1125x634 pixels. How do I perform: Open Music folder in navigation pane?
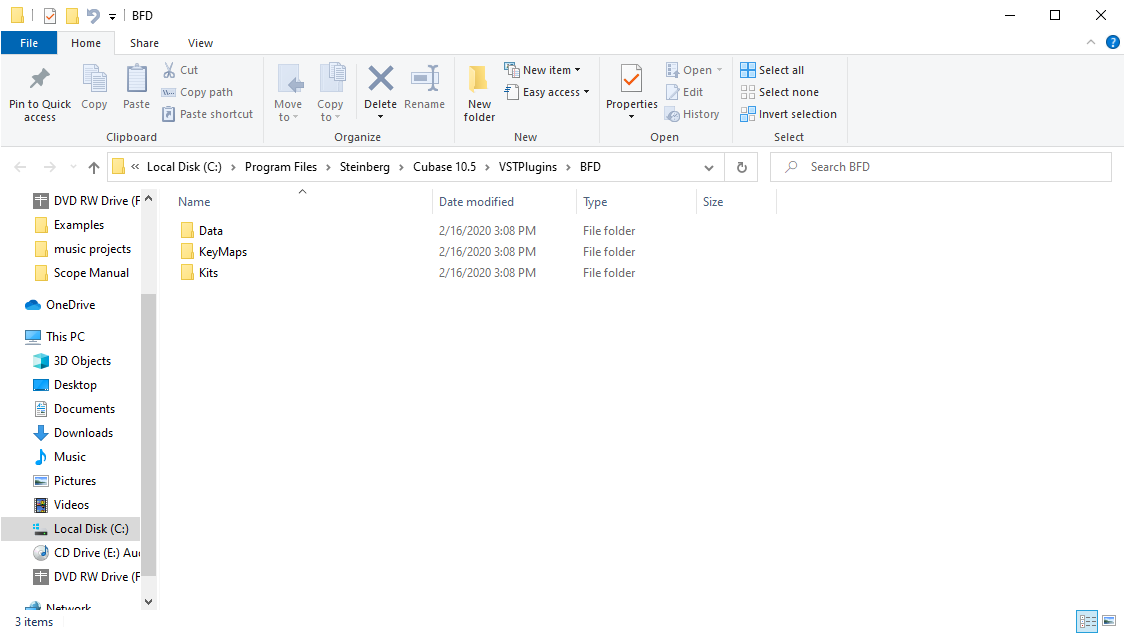(x=60, y=457)
